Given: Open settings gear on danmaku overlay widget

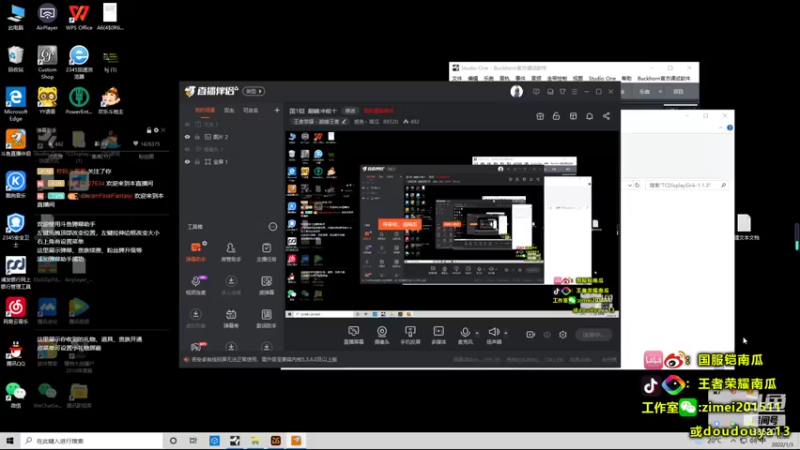Looking at the screenshot, I should pos(156,130).
